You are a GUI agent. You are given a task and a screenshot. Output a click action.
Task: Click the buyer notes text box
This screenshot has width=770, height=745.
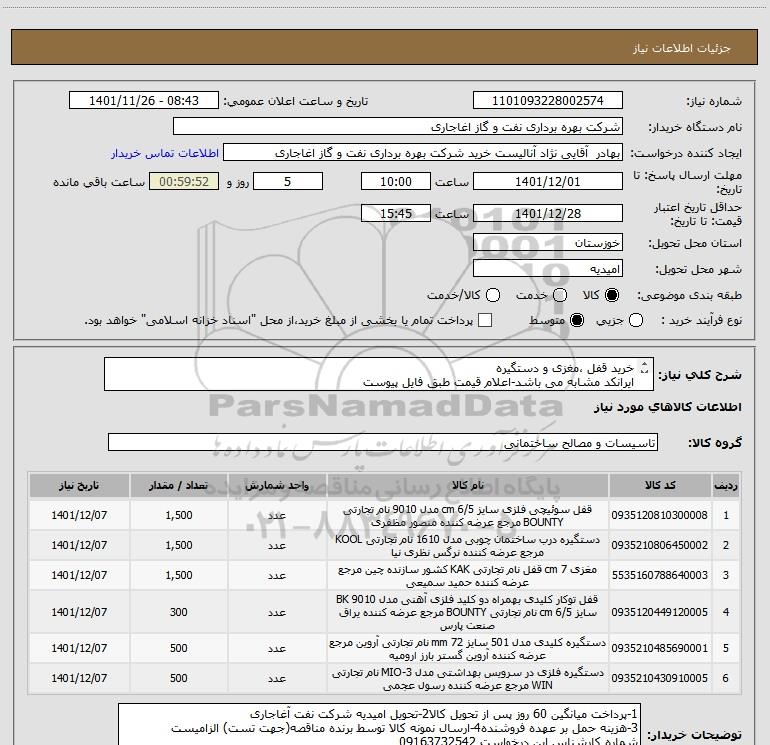[x=380, y=725]
